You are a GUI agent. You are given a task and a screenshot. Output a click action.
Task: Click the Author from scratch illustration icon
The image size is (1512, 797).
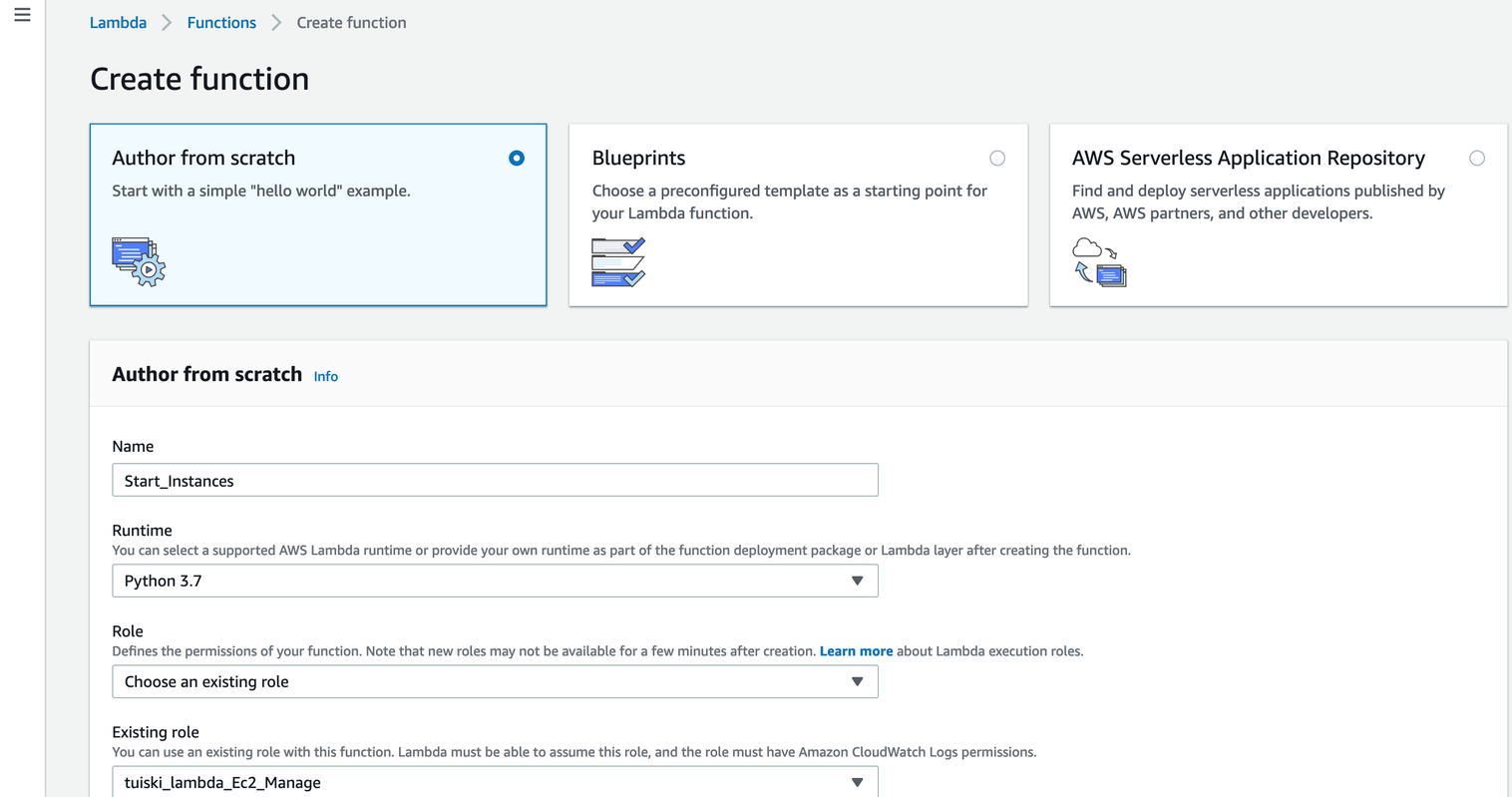click(x=138, y=261)
